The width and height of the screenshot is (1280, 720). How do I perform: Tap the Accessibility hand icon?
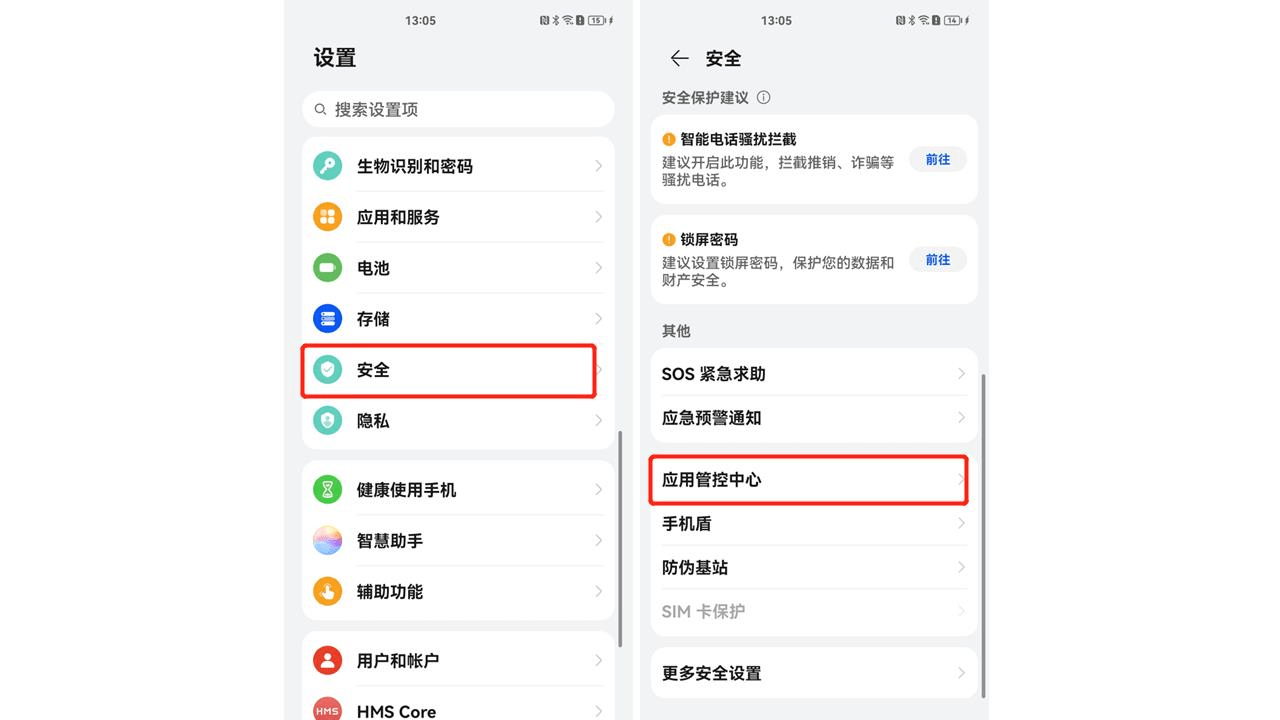[x=327, y=592]
